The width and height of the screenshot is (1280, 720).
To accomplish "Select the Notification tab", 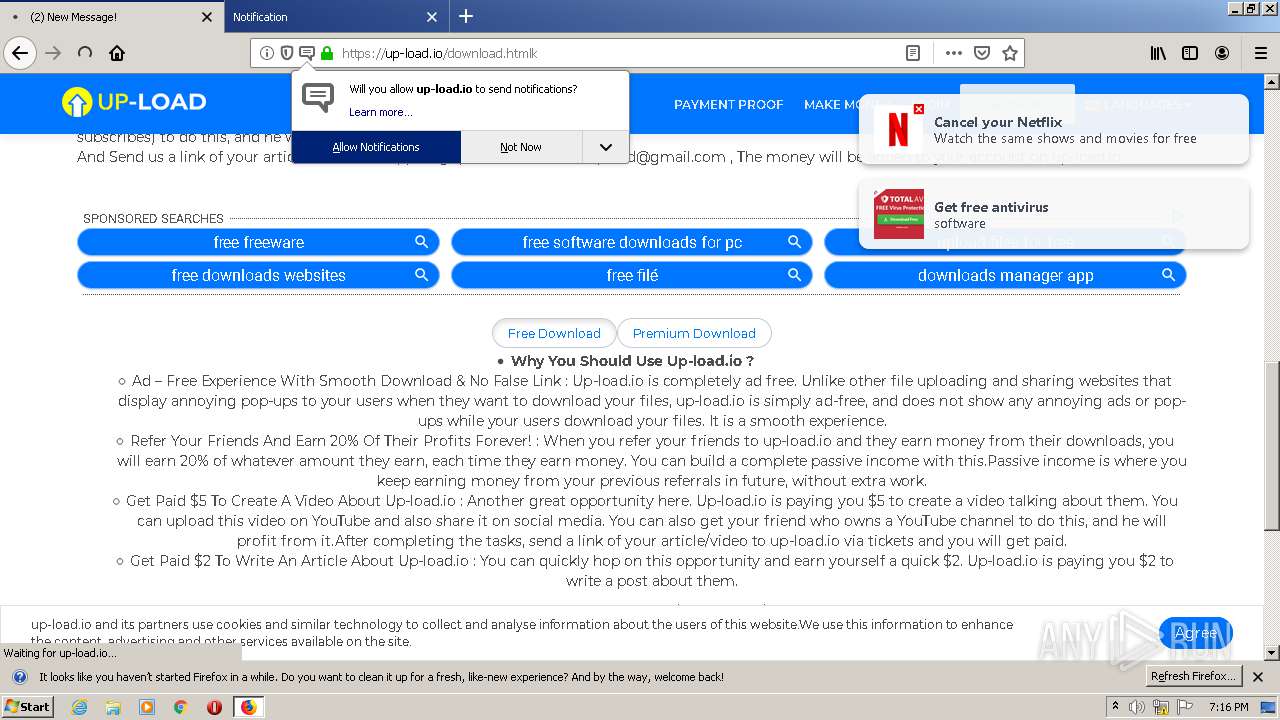I will coord(334,17).
